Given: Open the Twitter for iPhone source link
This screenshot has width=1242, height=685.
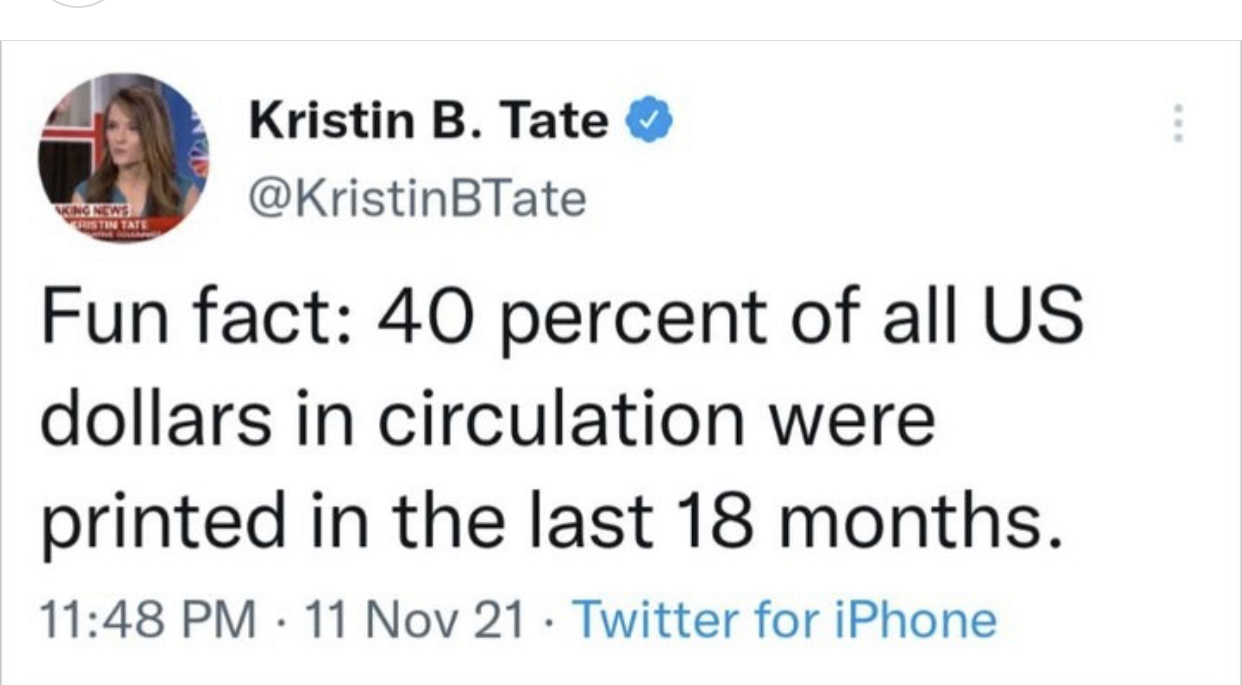Looking at the screenshot, I should 783,620.
